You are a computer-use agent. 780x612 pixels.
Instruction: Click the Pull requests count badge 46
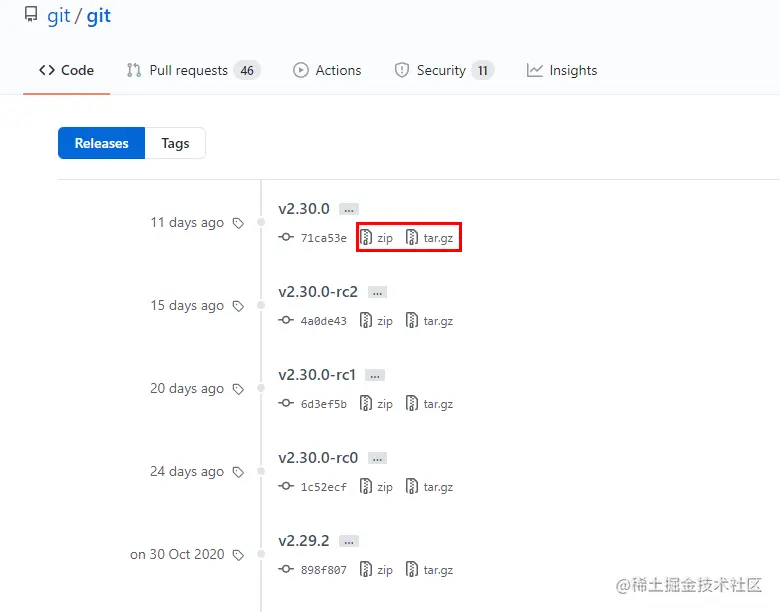[247, 70]
